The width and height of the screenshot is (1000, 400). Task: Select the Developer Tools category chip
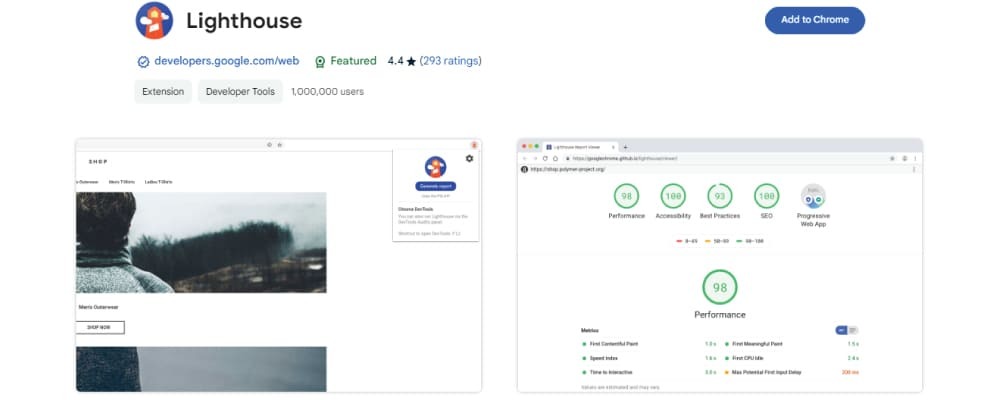240,92
